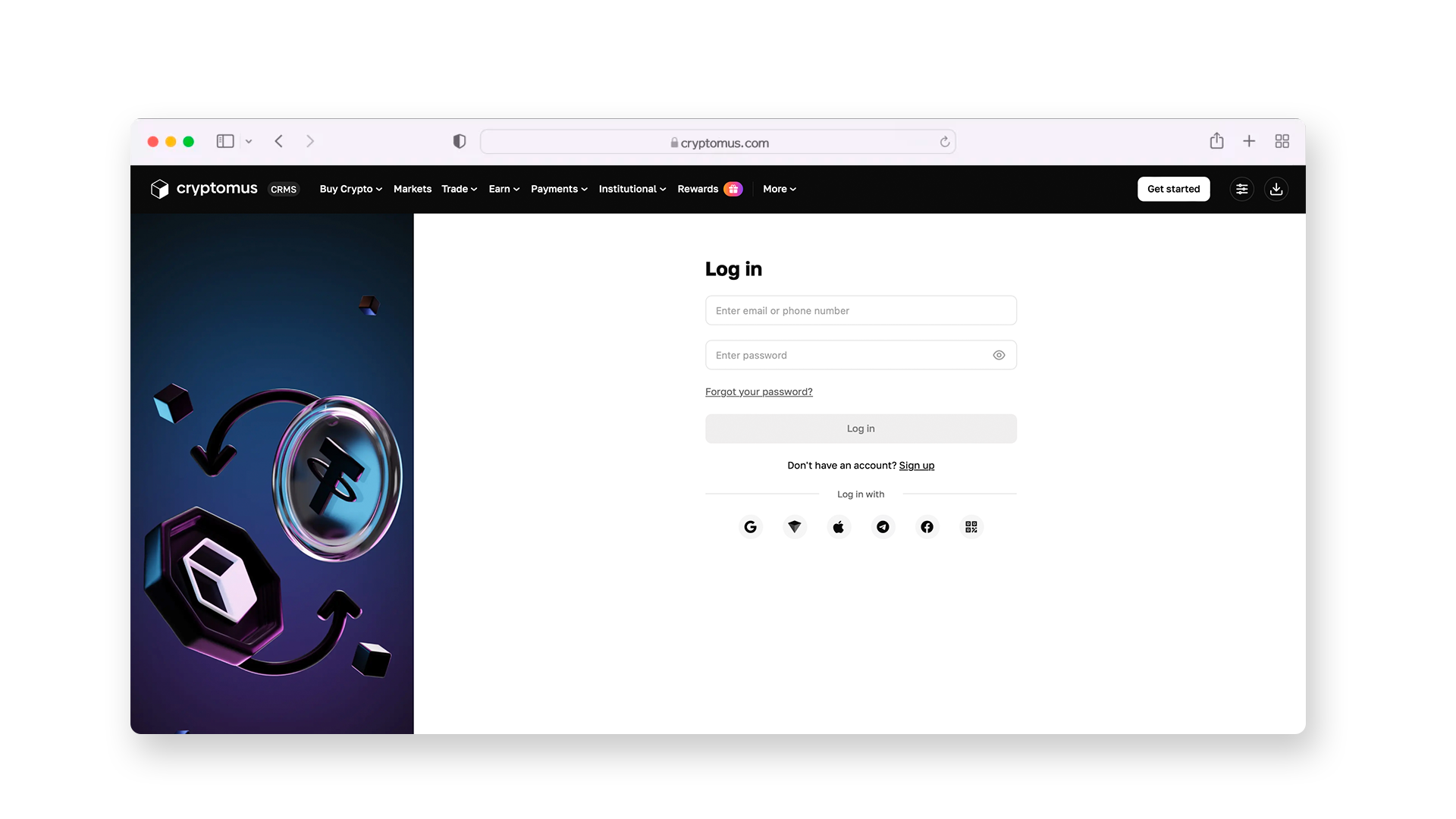Log in with QR code icon

[x=971, y=527]
